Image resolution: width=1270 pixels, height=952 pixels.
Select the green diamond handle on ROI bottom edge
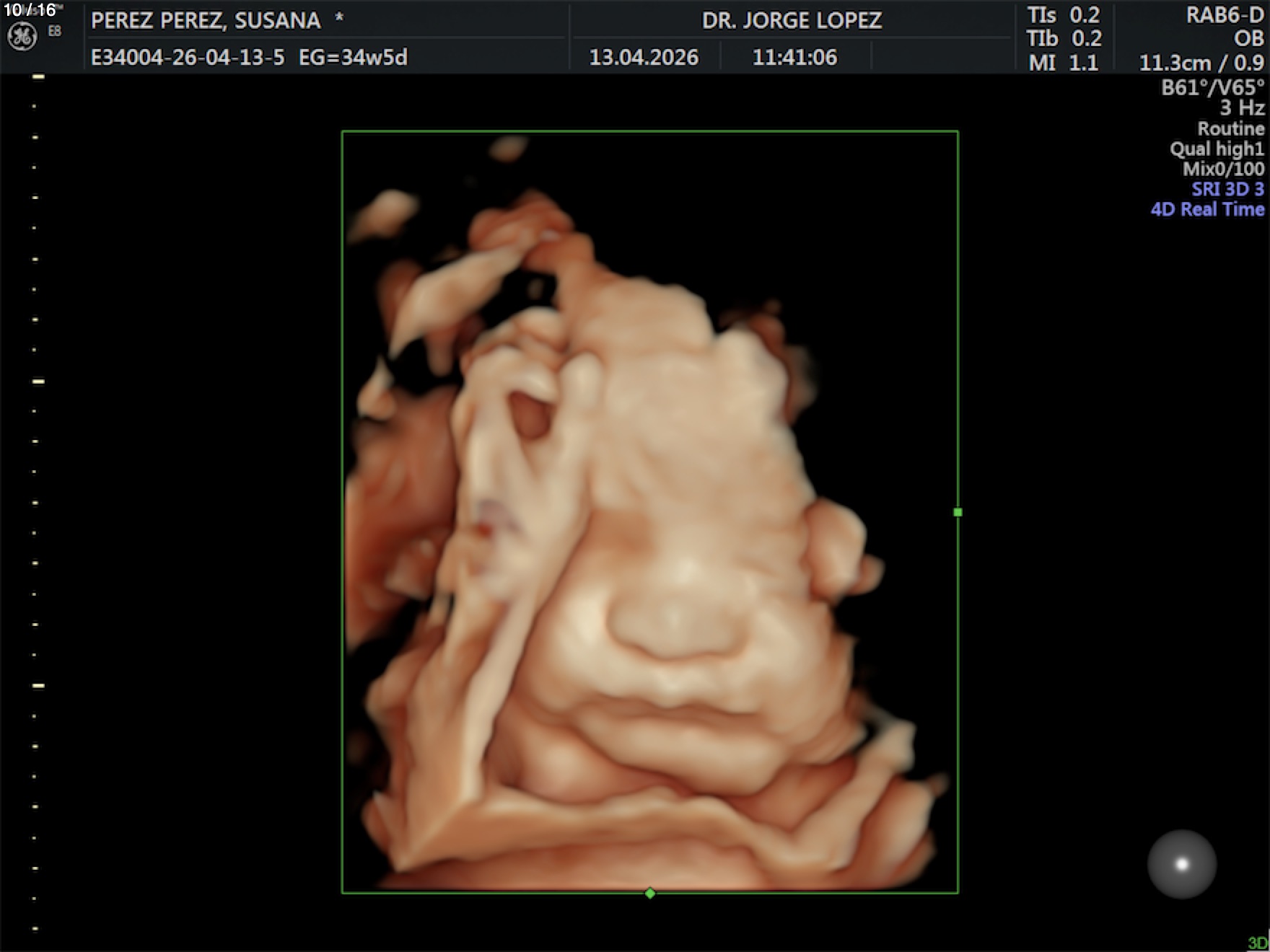tap(650, 894)
